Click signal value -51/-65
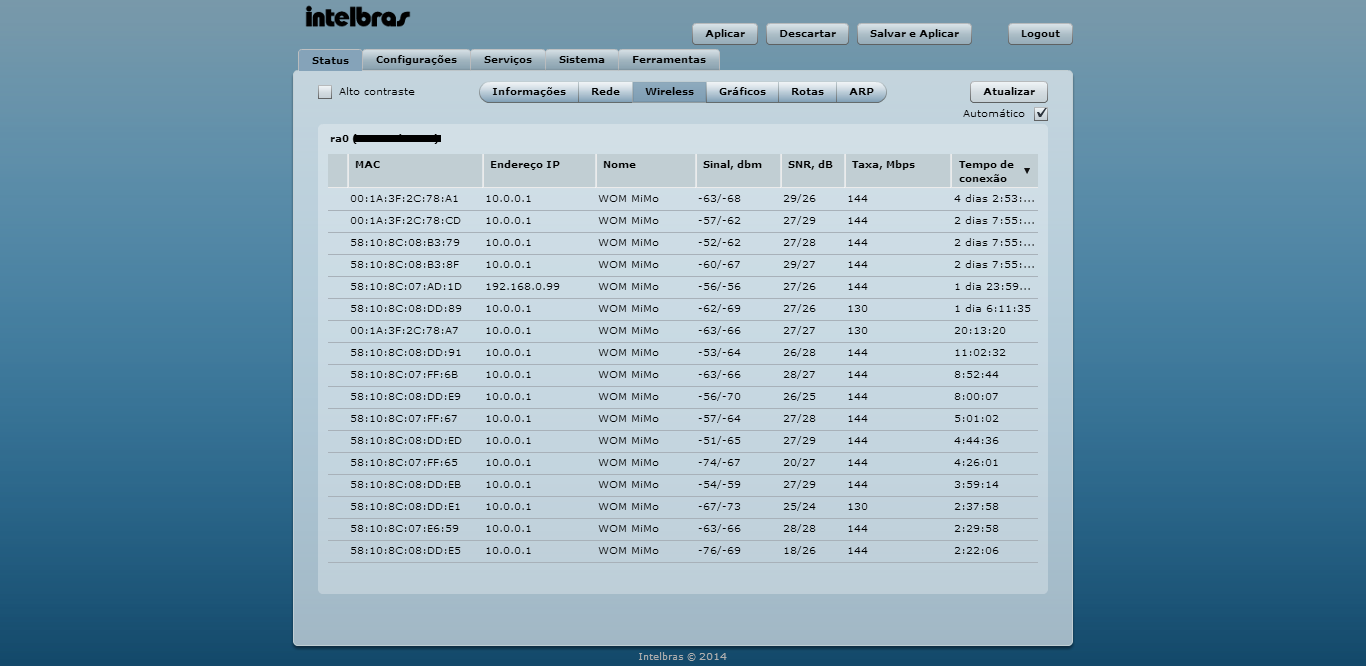1366x666 pixels. (719, 441)
